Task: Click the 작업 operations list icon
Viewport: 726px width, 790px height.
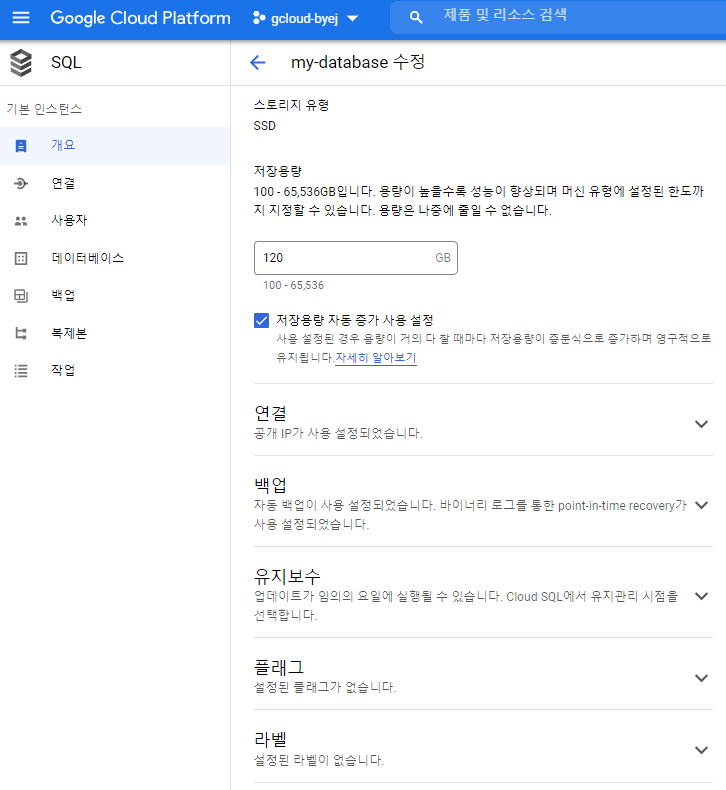Action: click(21, 371)
